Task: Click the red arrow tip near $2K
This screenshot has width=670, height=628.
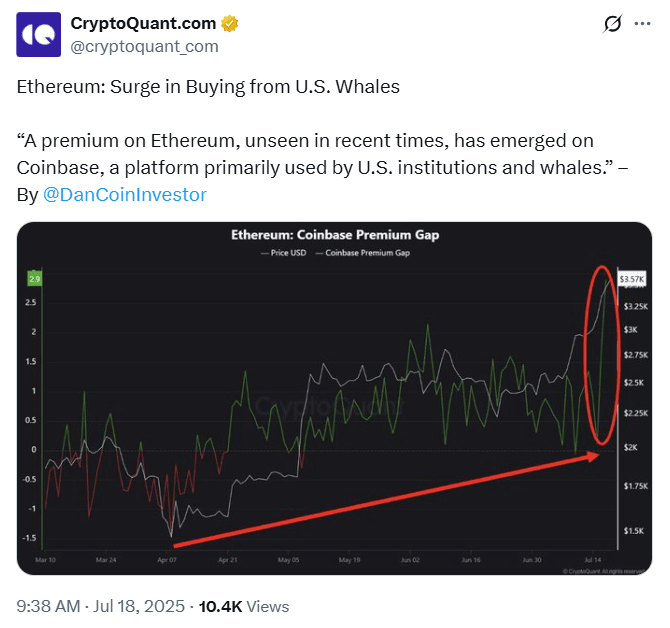Action: [595, 456]
